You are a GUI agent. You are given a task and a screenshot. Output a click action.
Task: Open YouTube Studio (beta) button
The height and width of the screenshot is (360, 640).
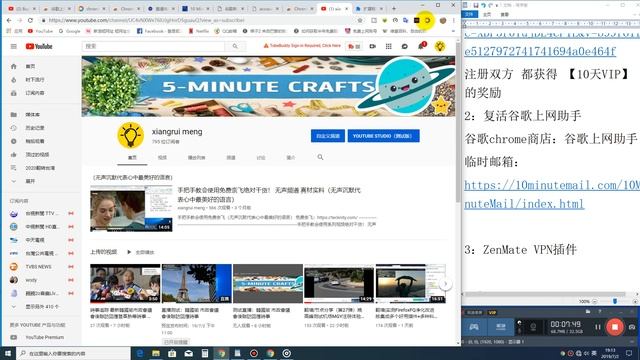click(x=383, y=136)
